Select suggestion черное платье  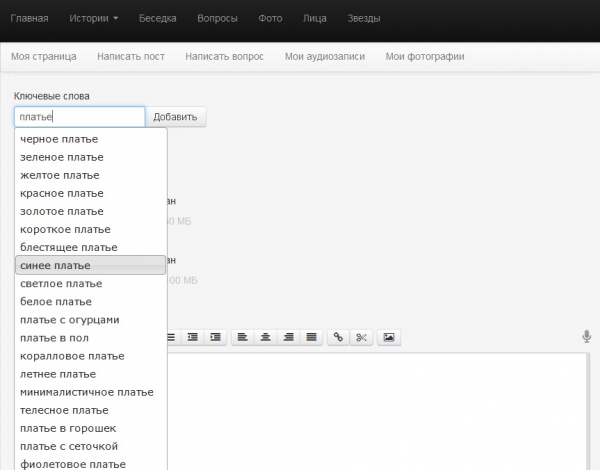(91, 139)
